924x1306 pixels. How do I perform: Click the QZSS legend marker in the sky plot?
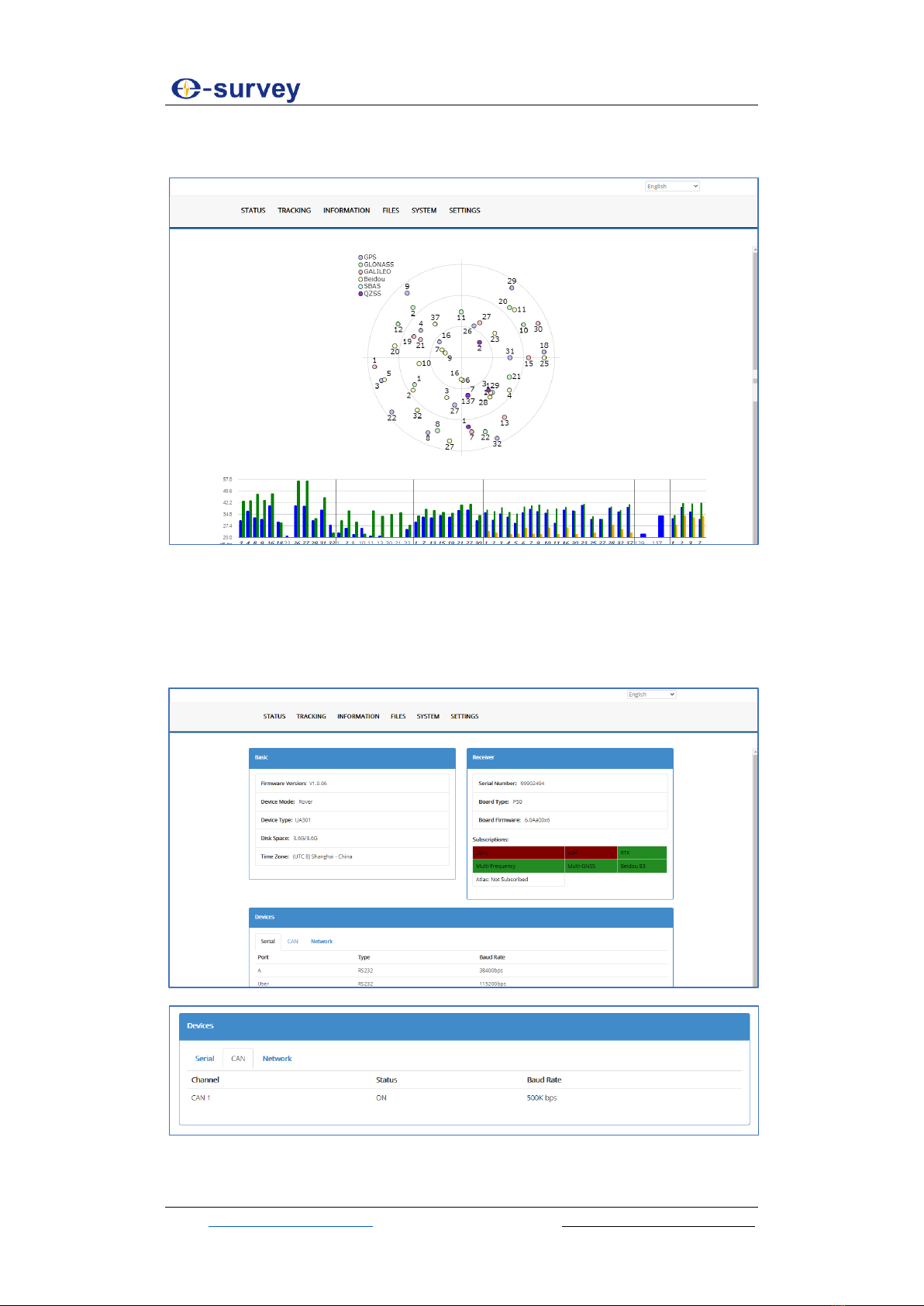[x=360, y=294]
